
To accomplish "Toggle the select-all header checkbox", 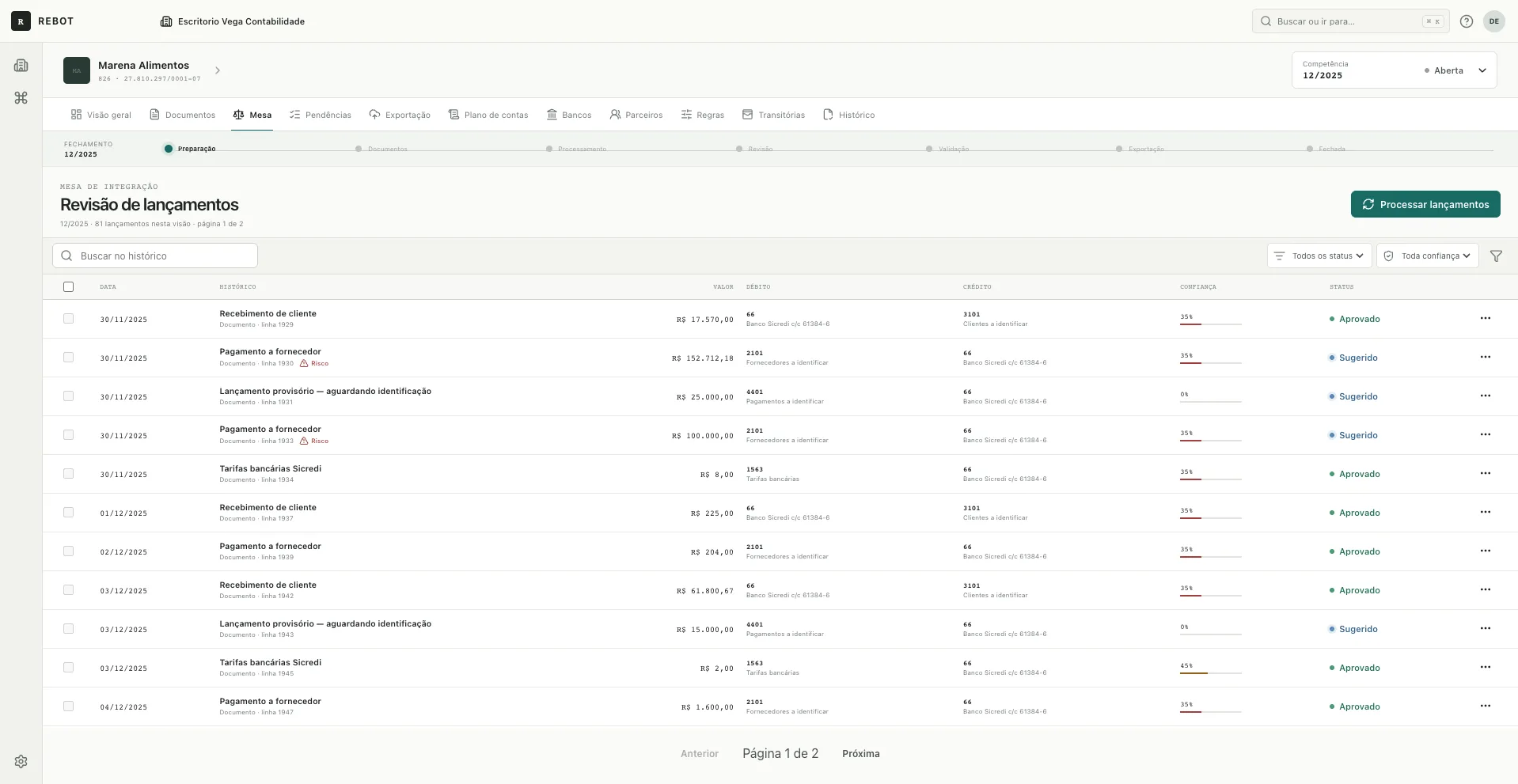I will 69,286.
